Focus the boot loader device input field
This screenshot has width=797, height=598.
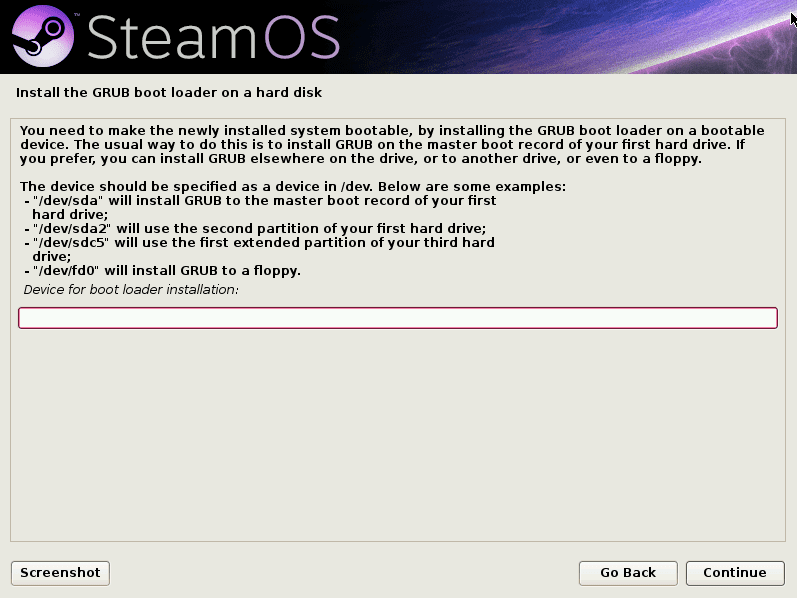[x=398, y=318]
